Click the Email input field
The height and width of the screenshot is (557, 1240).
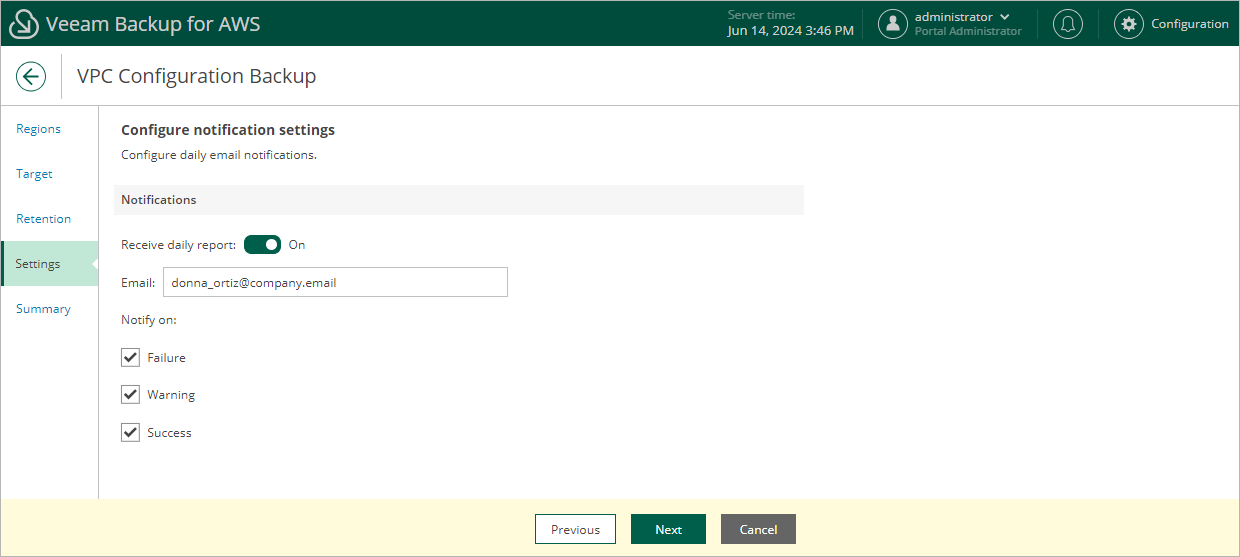click(x=335, y=282)
